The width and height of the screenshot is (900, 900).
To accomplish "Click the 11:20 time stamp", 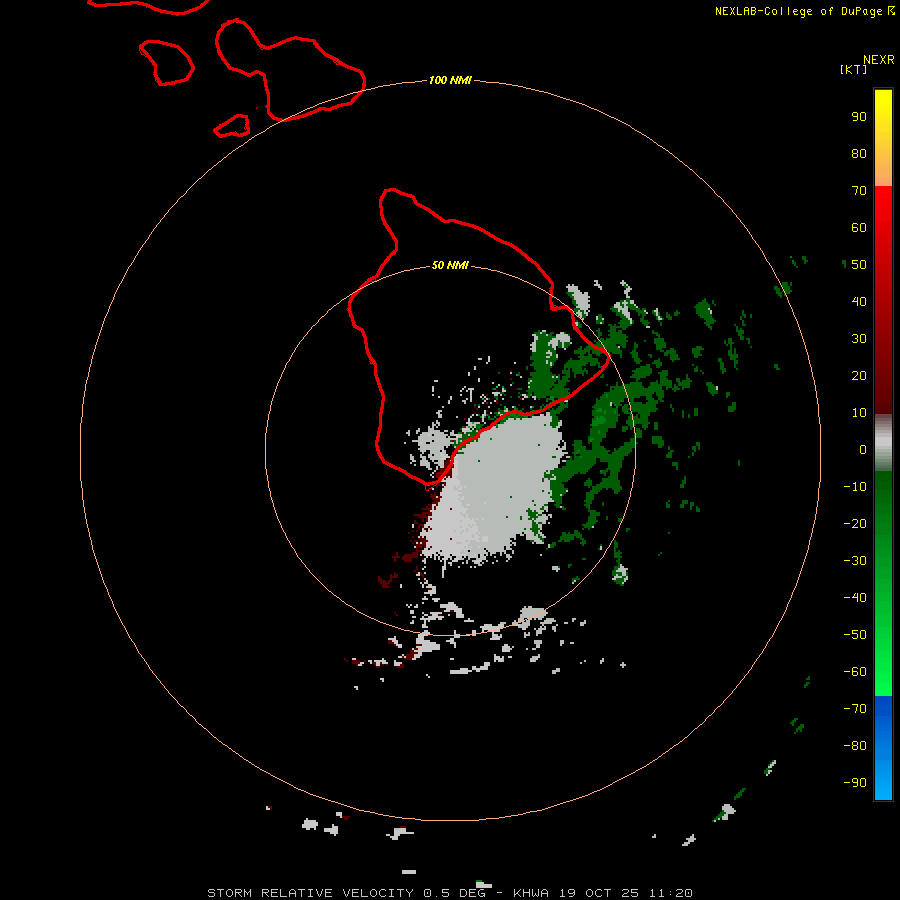I will click(670, 893).
